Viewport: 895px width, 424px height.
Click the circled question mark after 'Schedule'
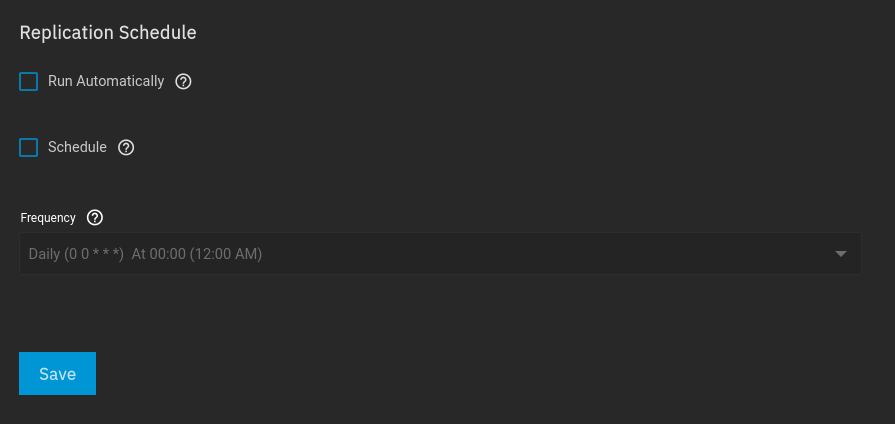coord(126,148)
